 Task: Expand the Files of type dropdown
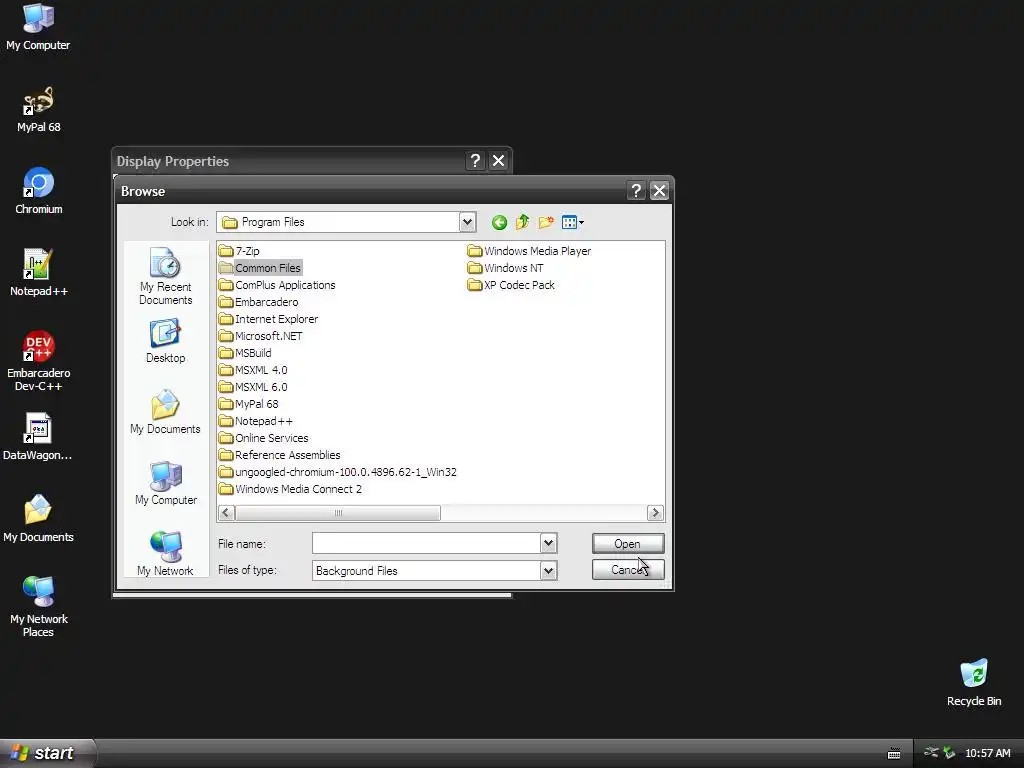click(549, 571)
